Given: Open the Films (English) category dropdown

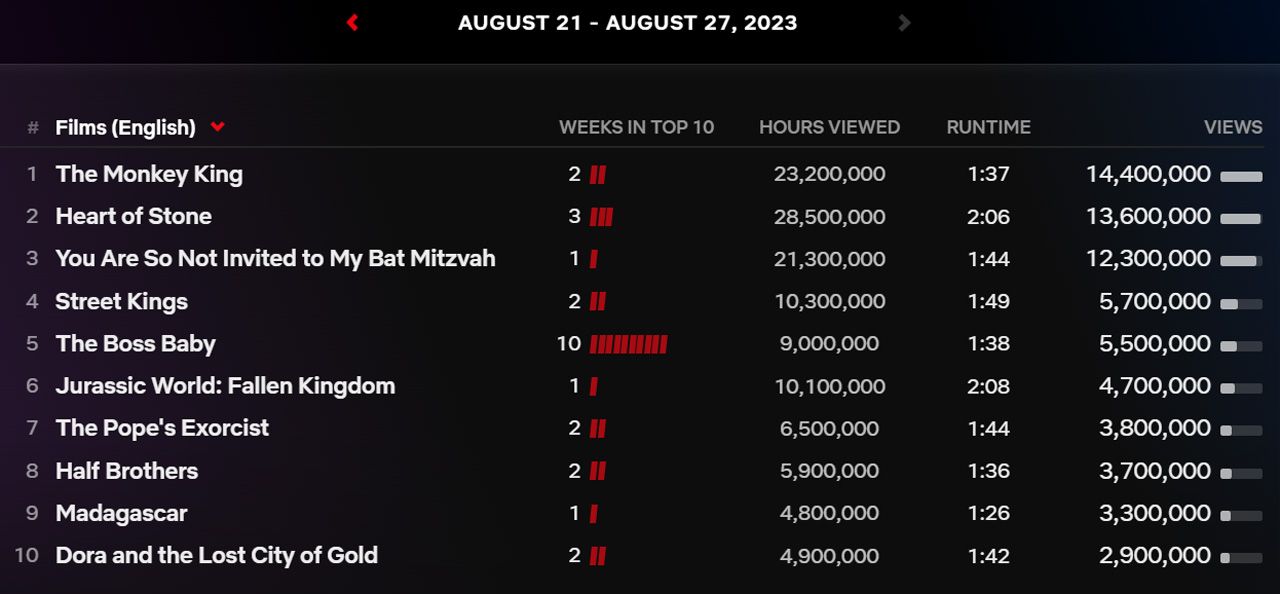Looking at the screenshot, I should point(217,127).
